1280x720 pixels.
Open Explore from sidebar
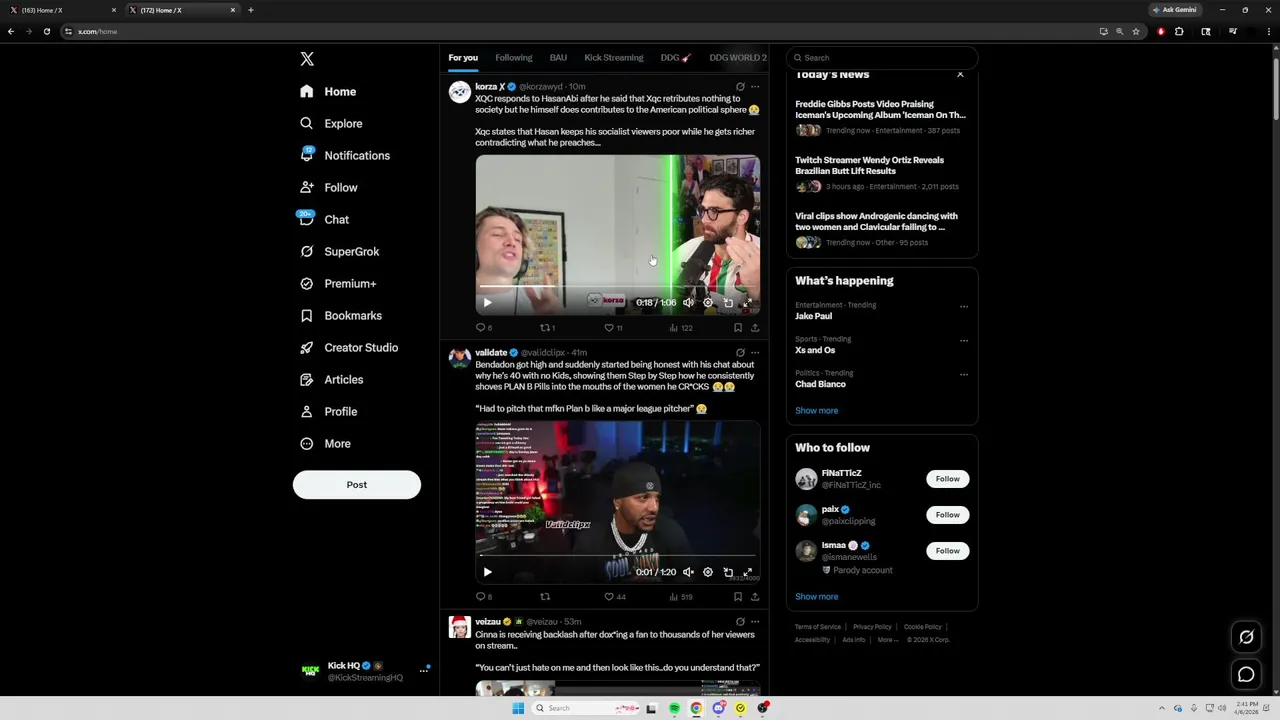[x=331, y=123]
